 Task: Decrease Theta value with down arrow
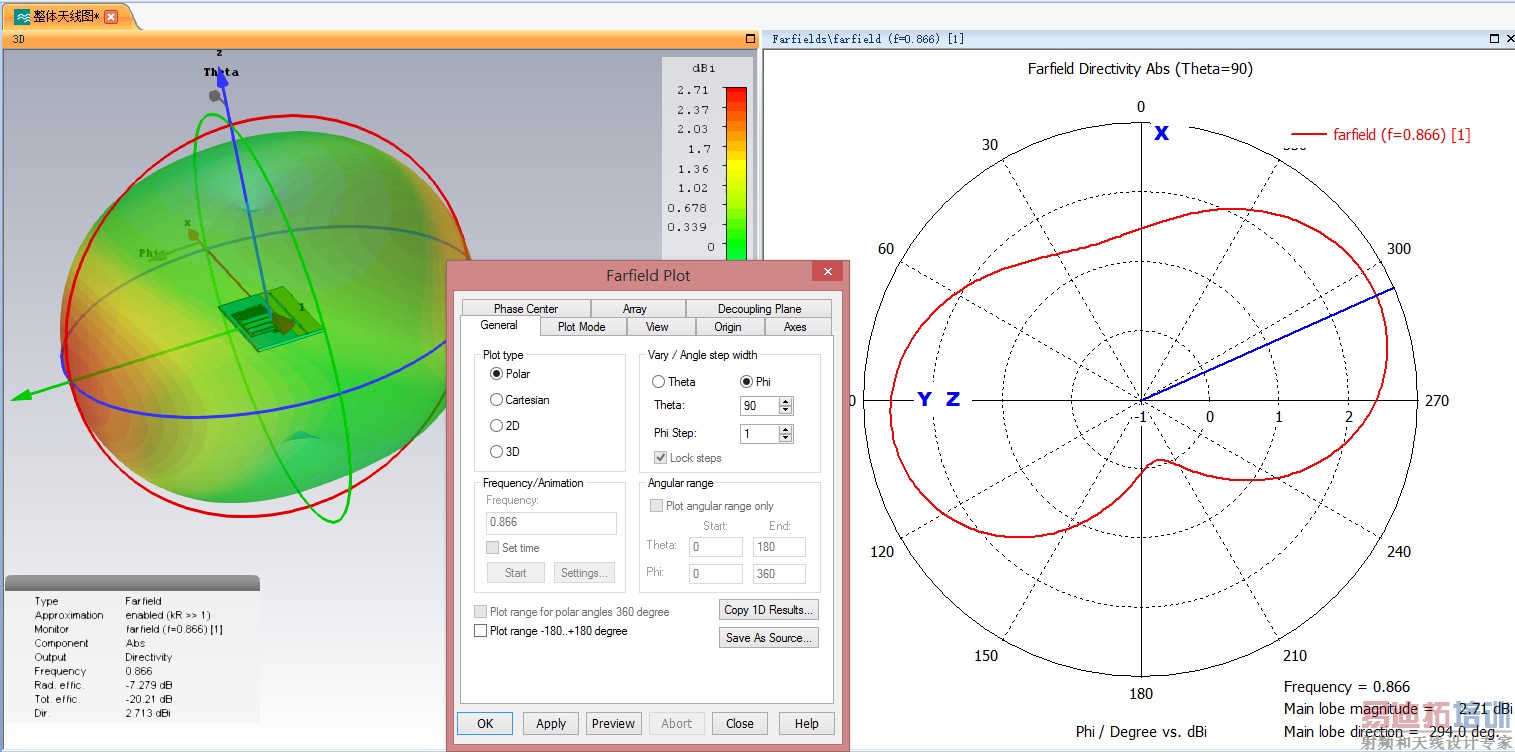(x=786, y=410)
